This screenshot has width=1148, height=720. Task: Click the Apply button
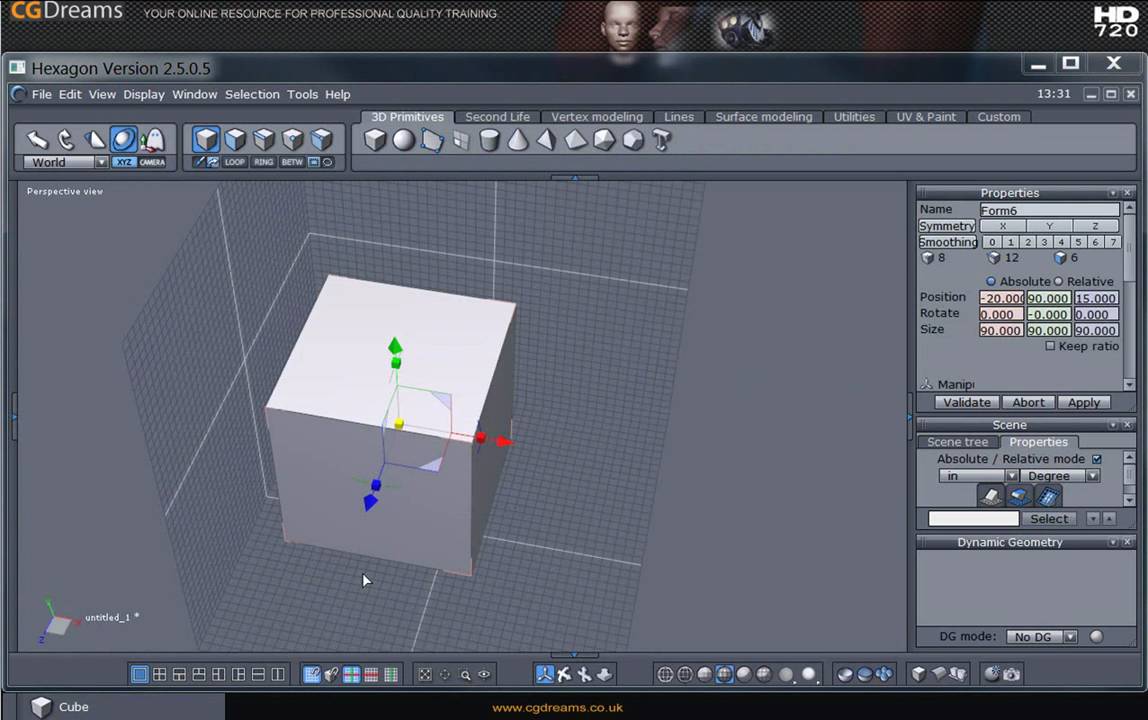[1084, 403]
